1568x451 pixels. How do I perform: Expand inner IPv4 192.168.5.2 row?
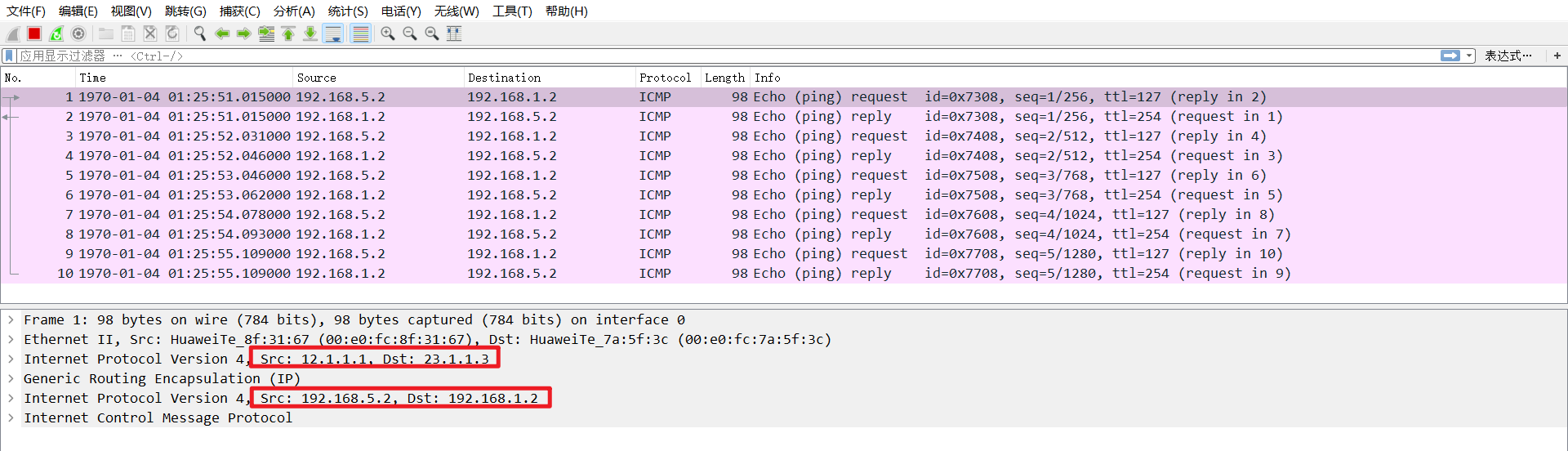[10, 398]
